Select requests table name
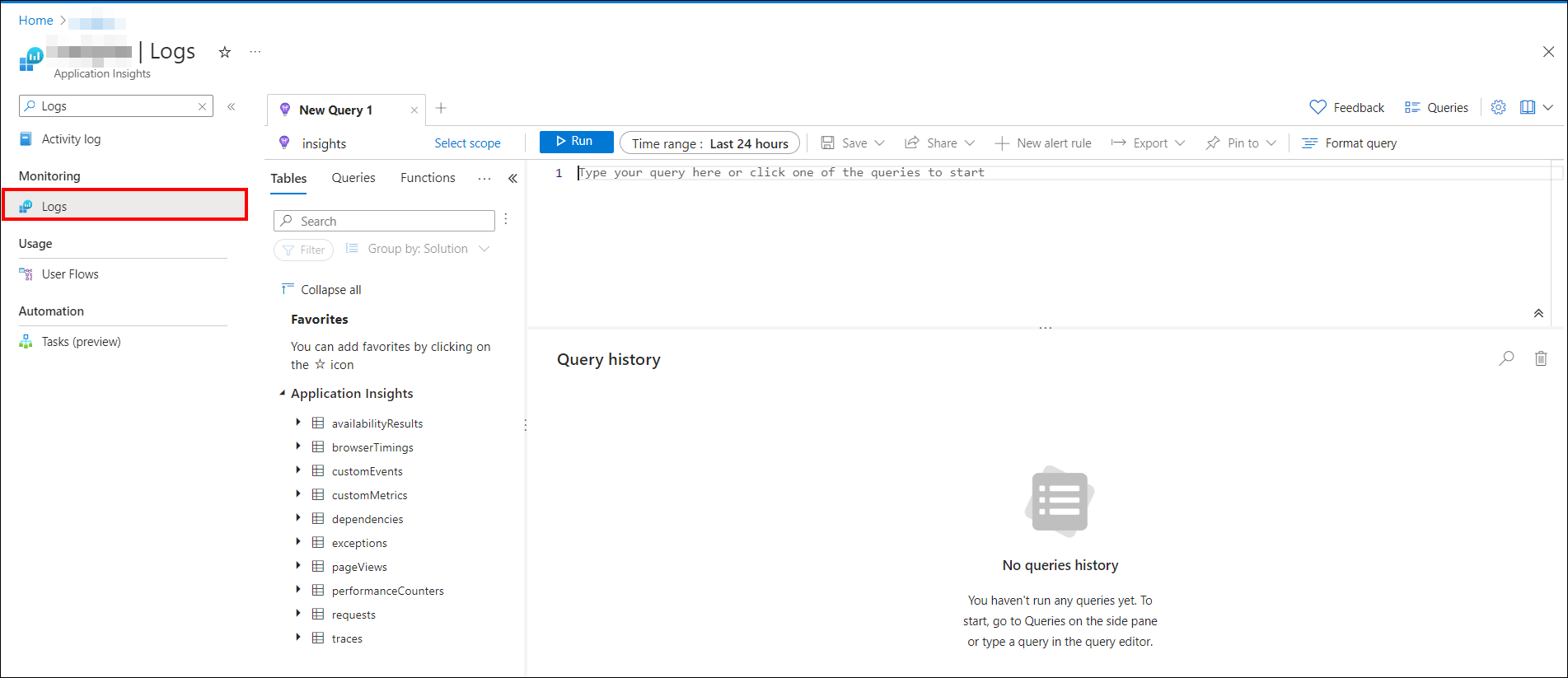The image size is (1568, 678). tap(353, 615)
